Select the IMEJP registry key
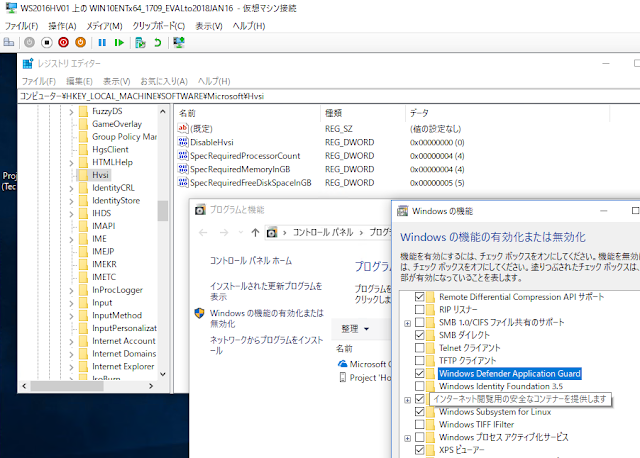 click(x=103, y=251)
